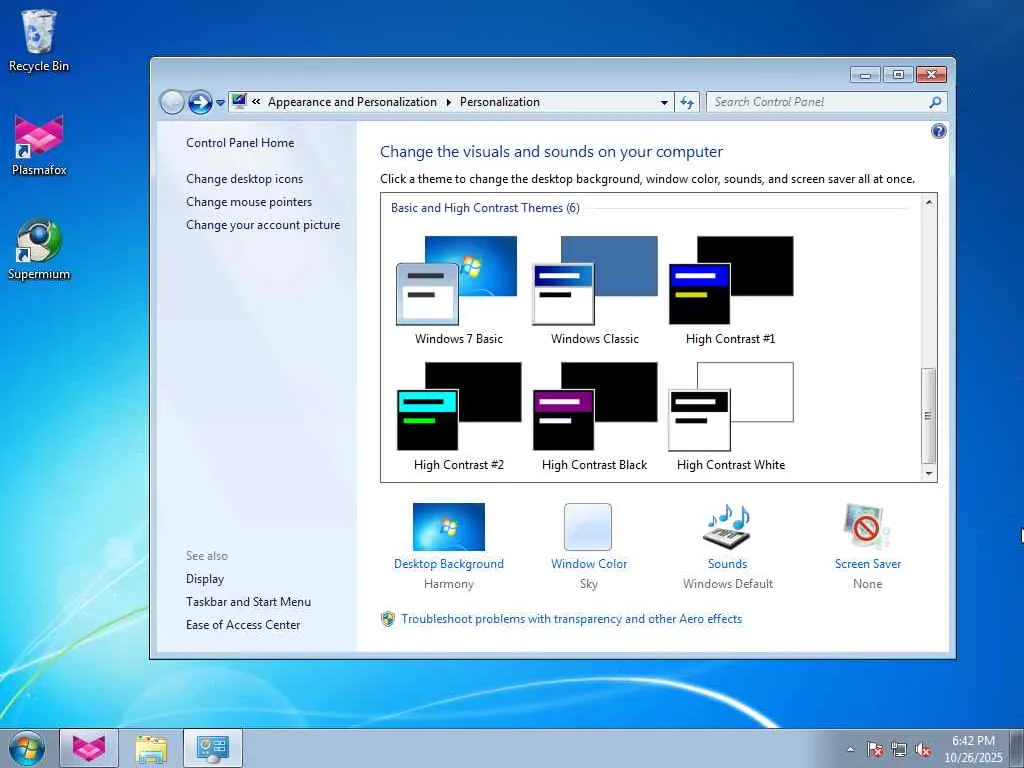The height and width of the screenshot is (768, 1024).
Task: Click the network tray icon
Action: click(899, 749)
